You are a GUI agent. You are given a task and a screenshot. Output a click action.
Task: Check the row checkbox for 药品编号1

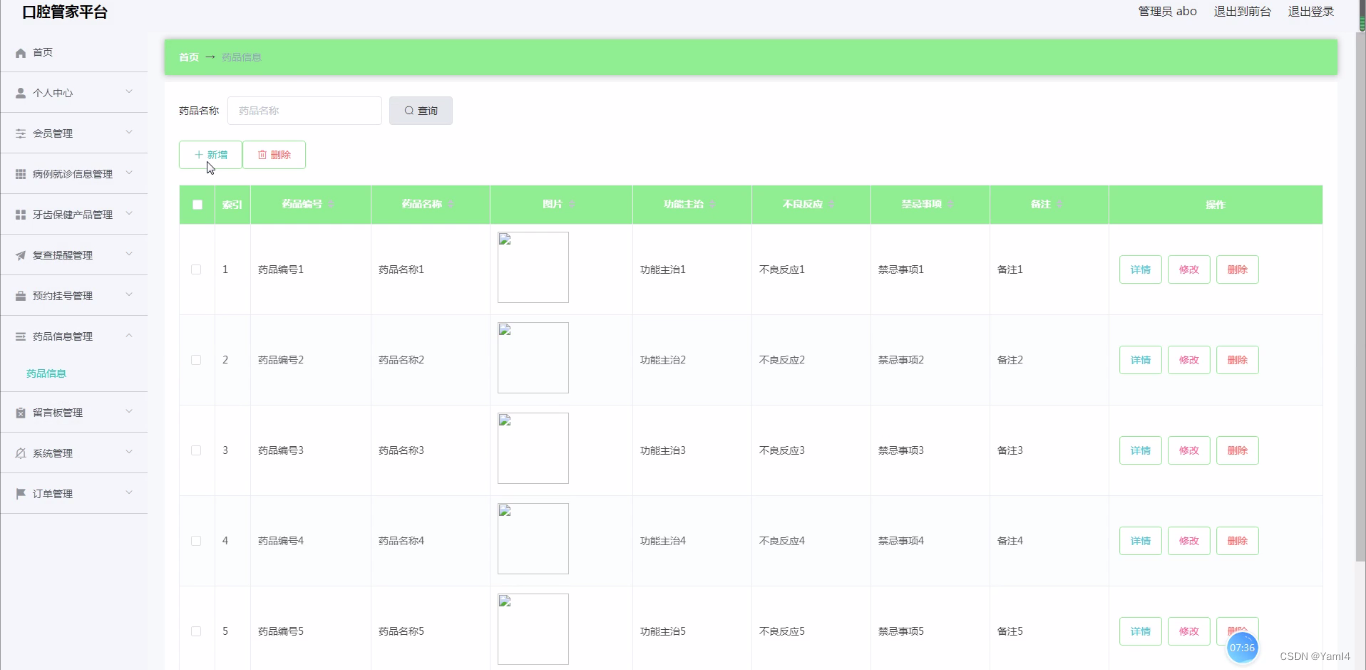[x=196, y=269]
